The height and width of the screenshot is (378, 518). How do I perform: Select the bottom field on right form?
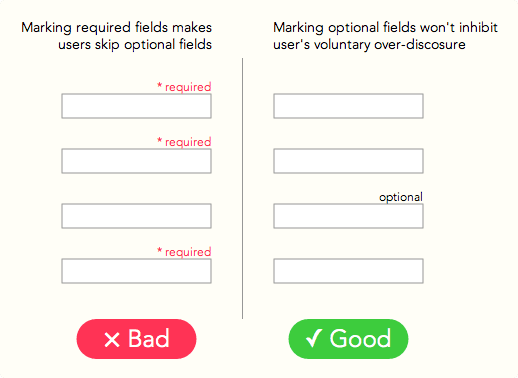click(x=348, y=271)
